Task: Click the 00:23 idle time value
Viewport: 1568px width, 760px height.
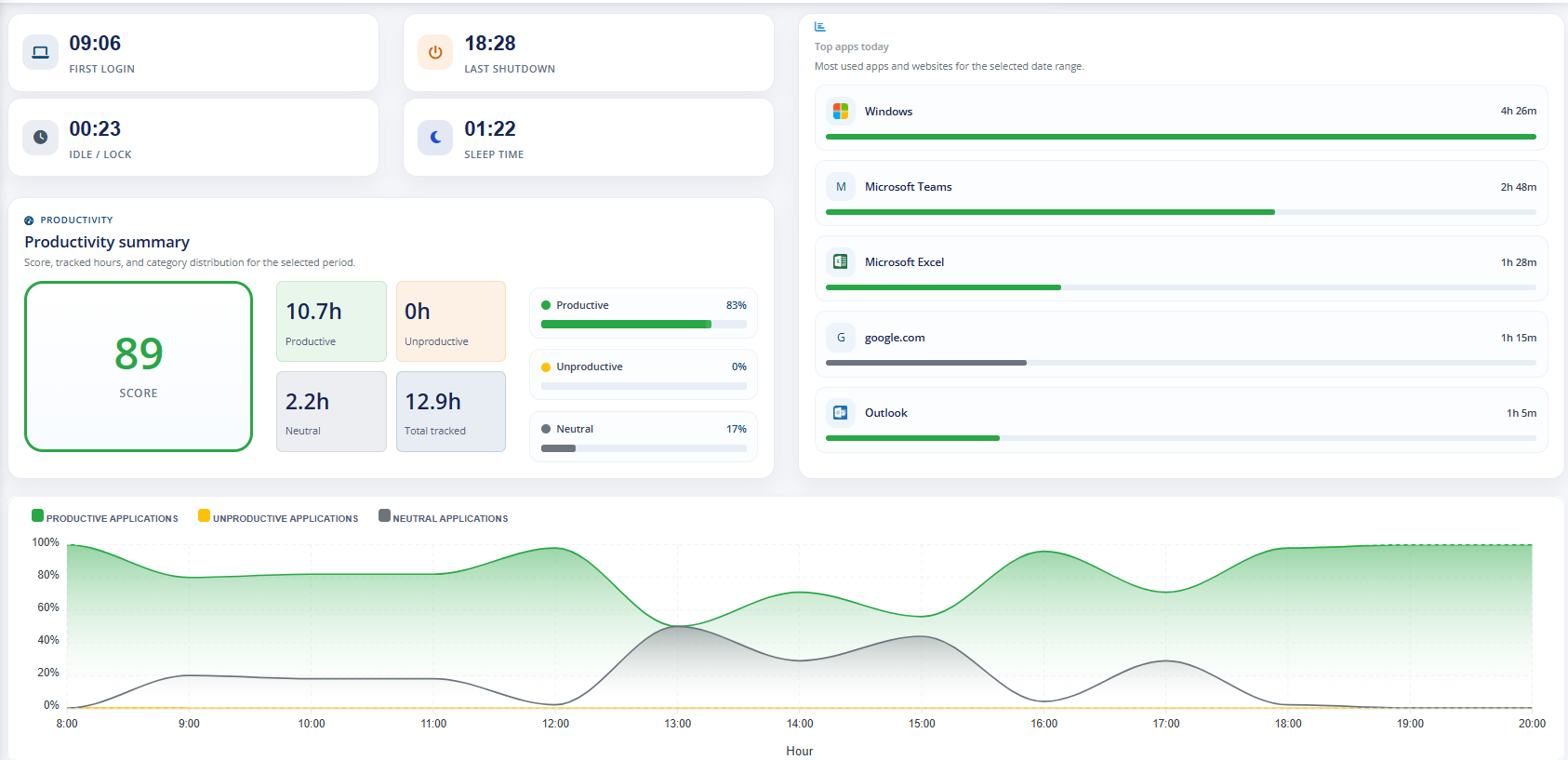Action: (x=95, y=129)
